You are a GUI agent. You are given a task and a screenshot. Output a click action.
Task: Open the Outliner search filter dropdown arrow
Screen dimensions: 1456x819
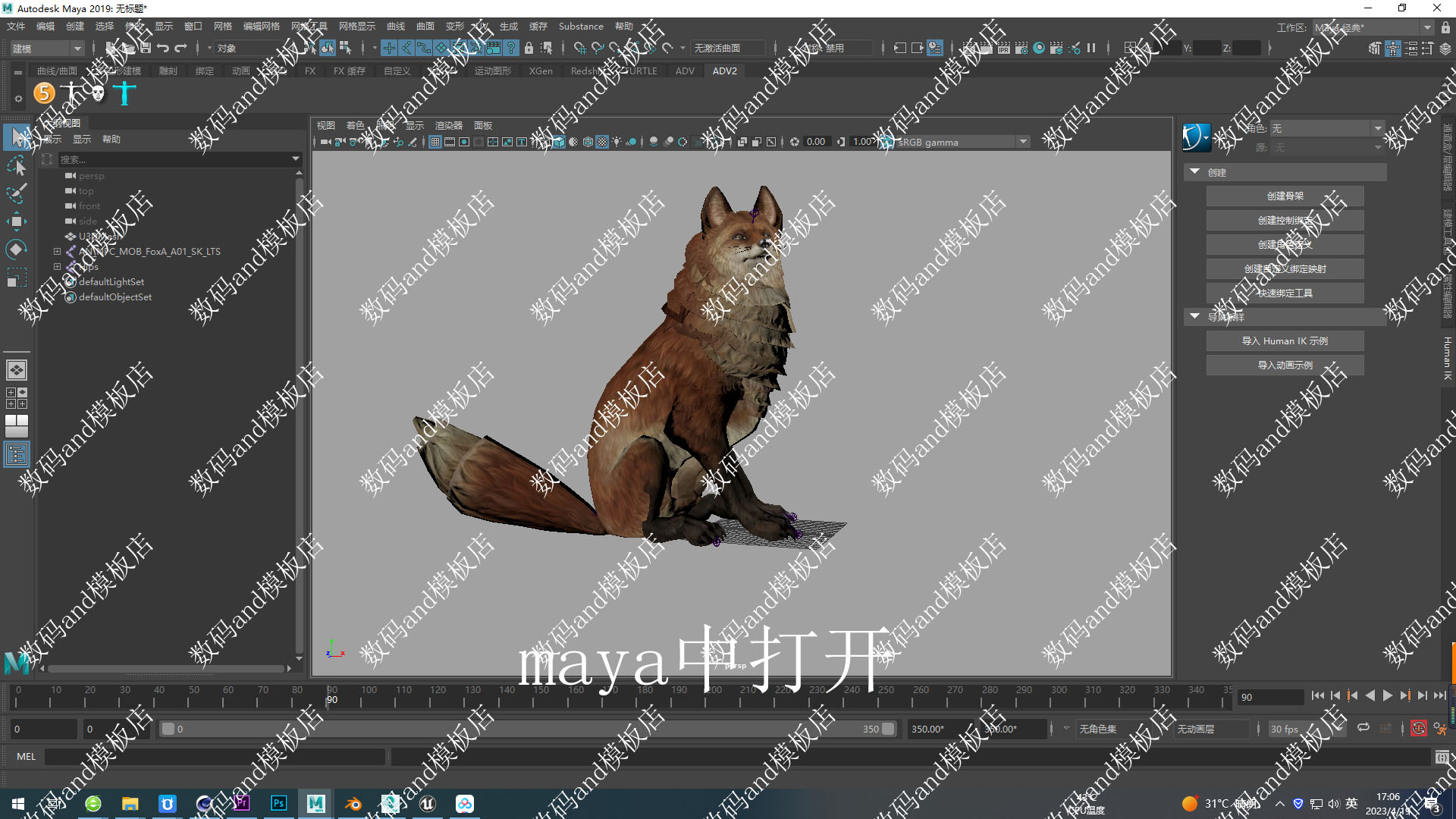point(296,158)
